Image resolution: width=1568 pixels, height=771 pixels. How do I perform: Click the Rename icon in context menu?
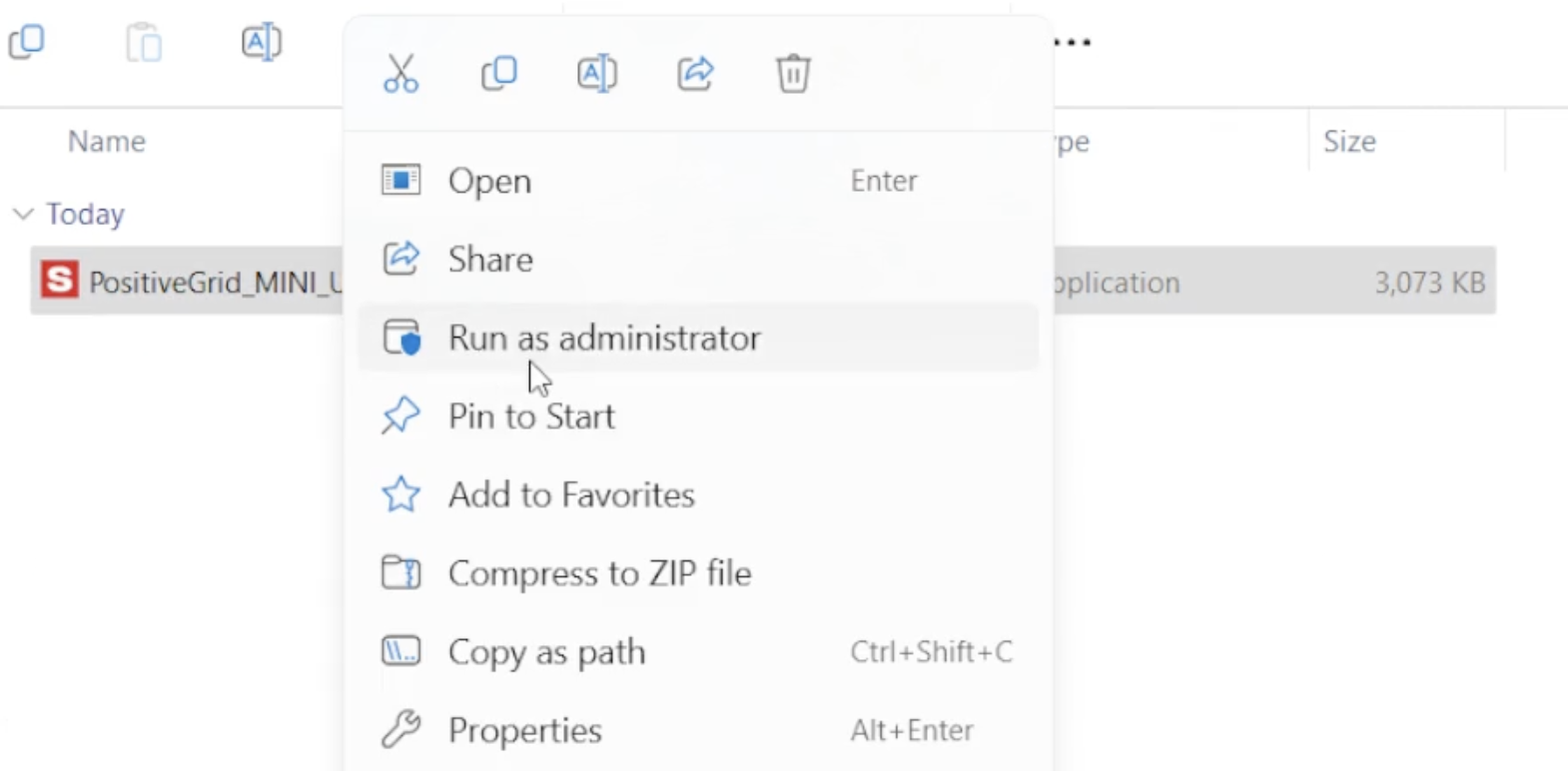coord(596,74)
